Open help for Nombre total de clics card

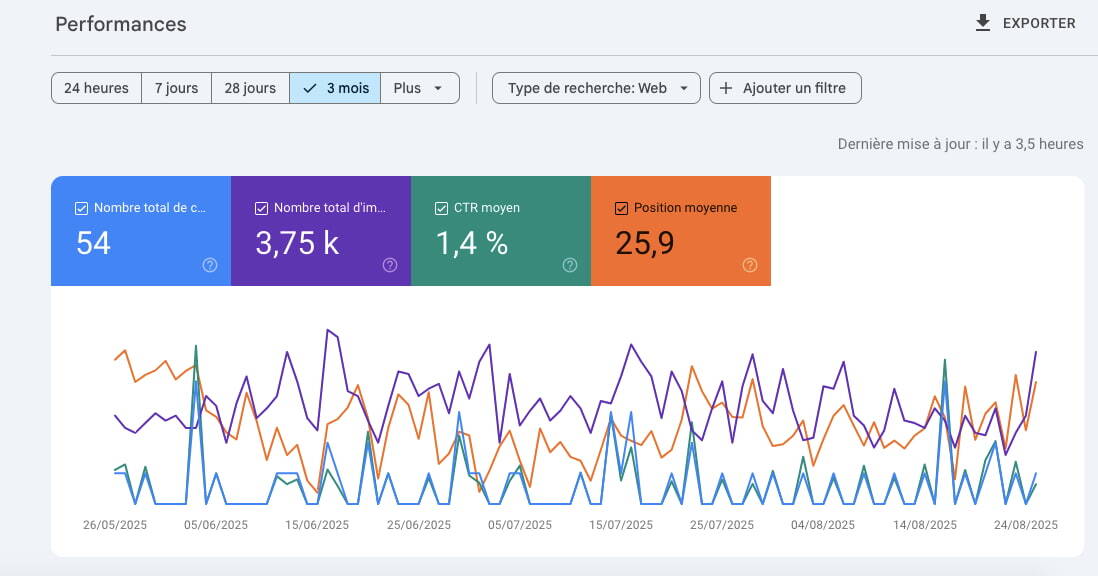tap(208, 265)
